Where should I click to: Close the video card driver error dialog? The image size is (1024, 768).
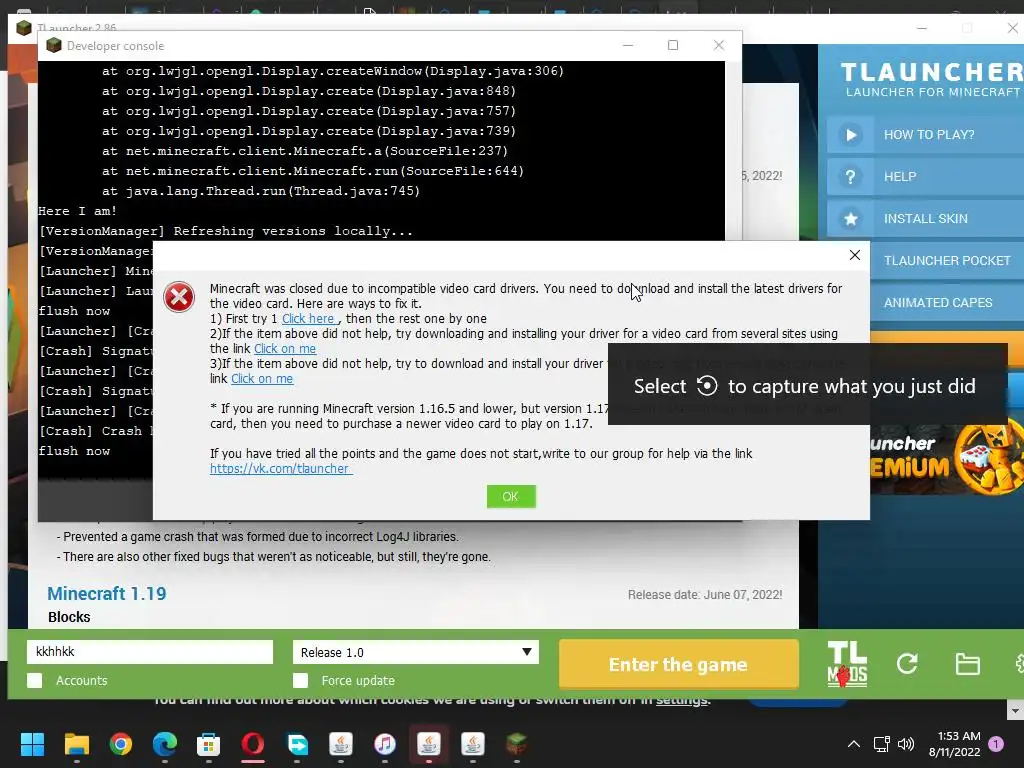click(x=854, y=255)
